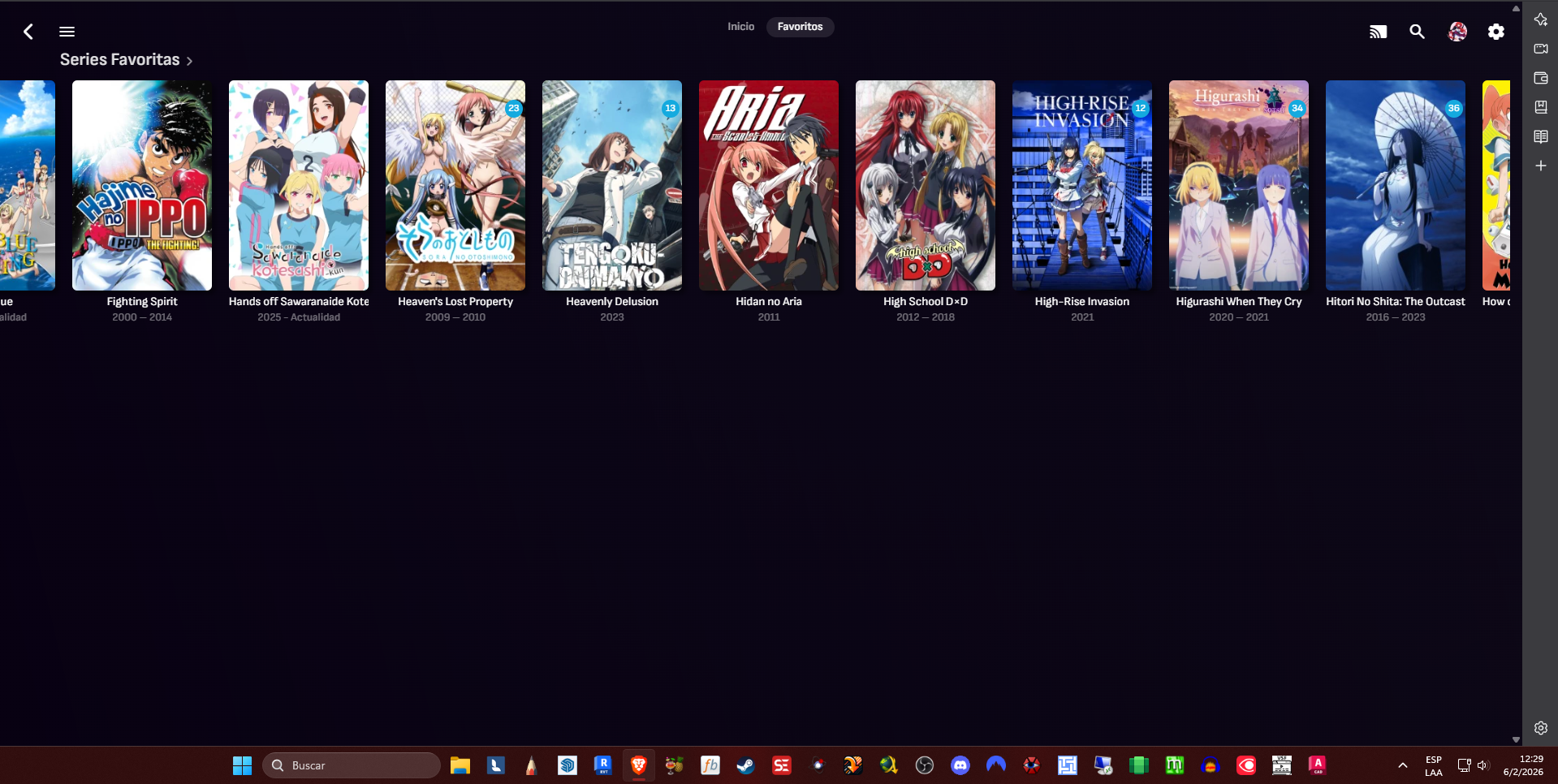Click the scrollbar down arrow
1558x784 pixels.
(1516, 740)
